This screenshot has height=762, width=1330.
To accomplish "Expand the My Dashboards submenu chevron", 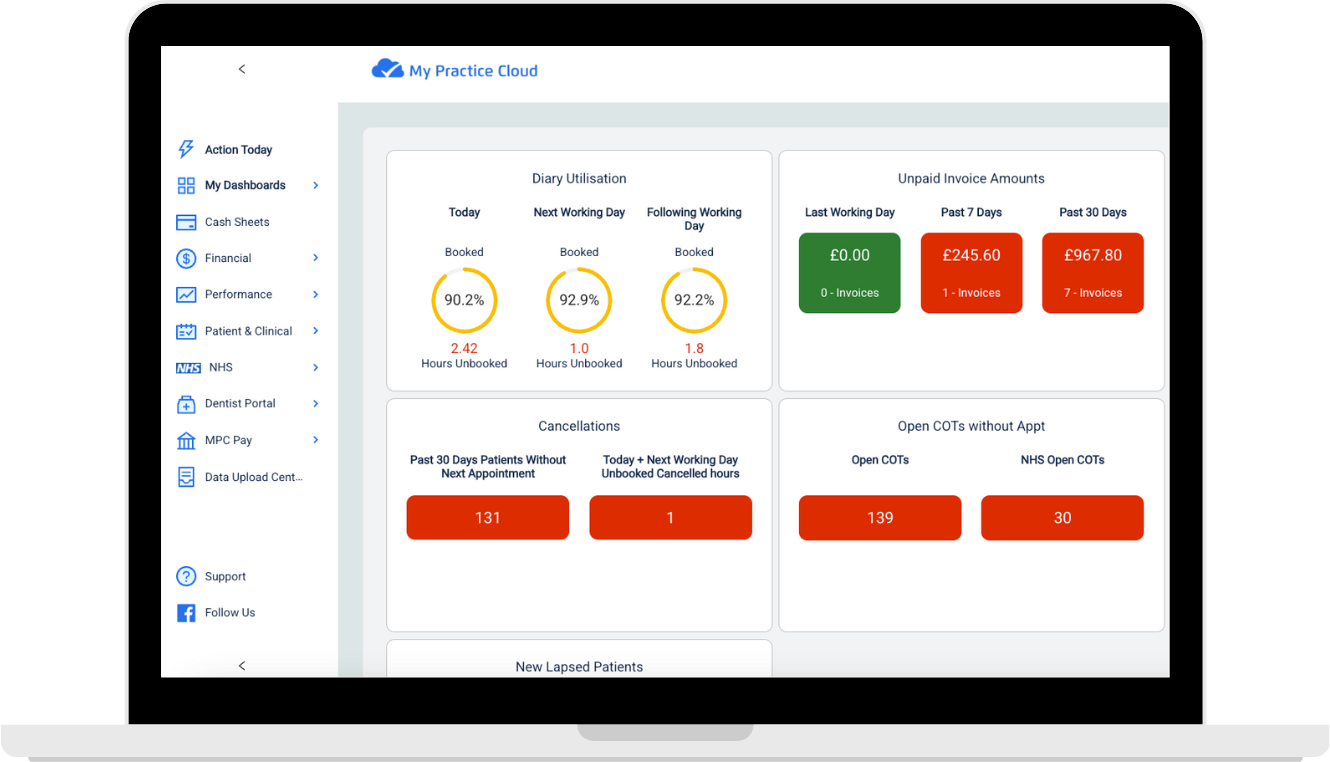I will (315, 185).
